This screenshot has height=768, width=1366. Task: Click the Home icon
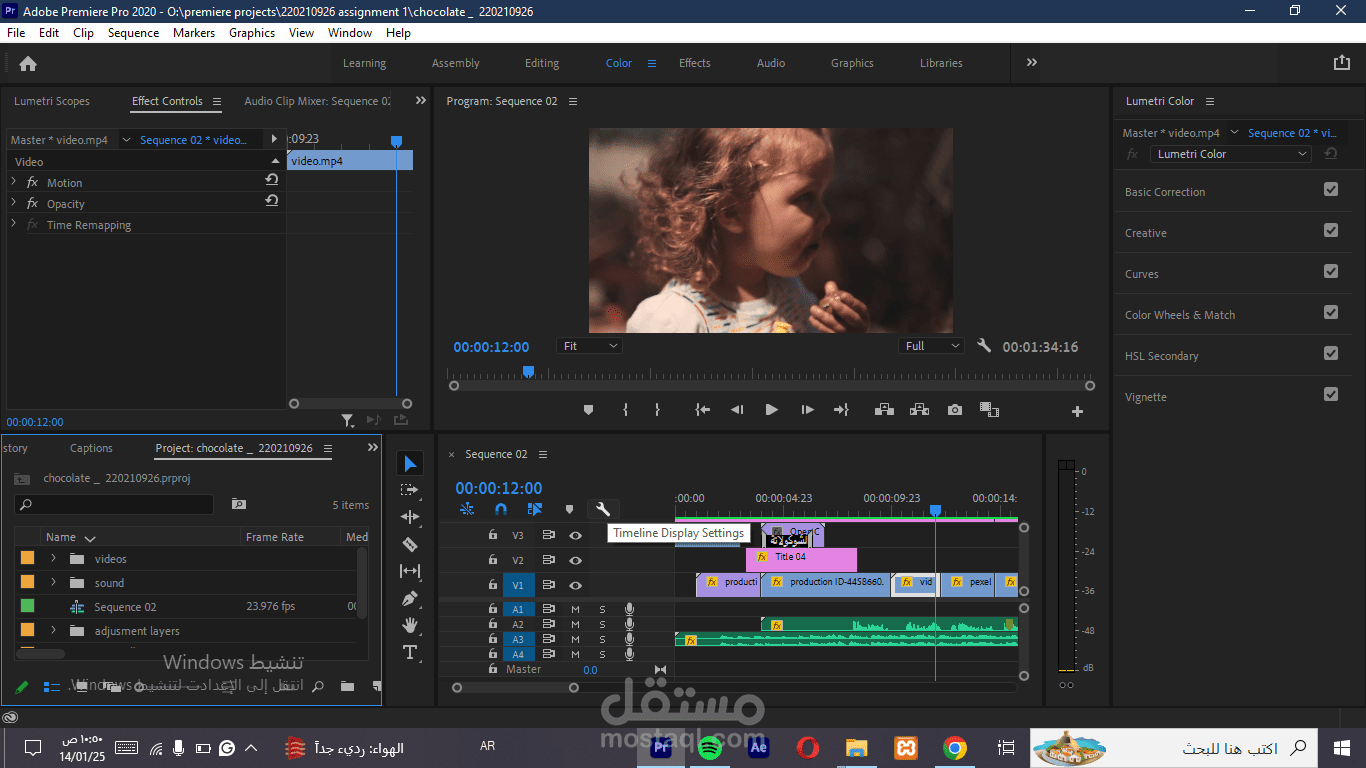tap(28, 63)
